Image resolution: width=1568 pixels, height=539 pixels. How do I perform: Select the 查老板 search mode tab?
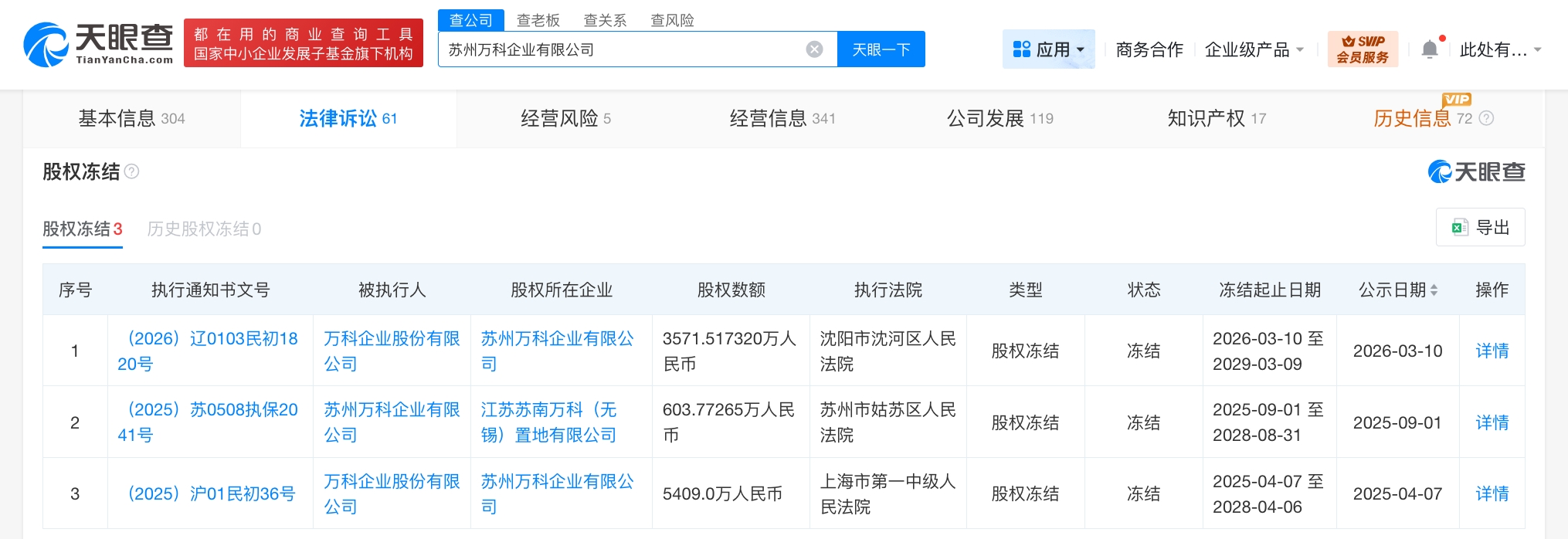tap(538, 20)
